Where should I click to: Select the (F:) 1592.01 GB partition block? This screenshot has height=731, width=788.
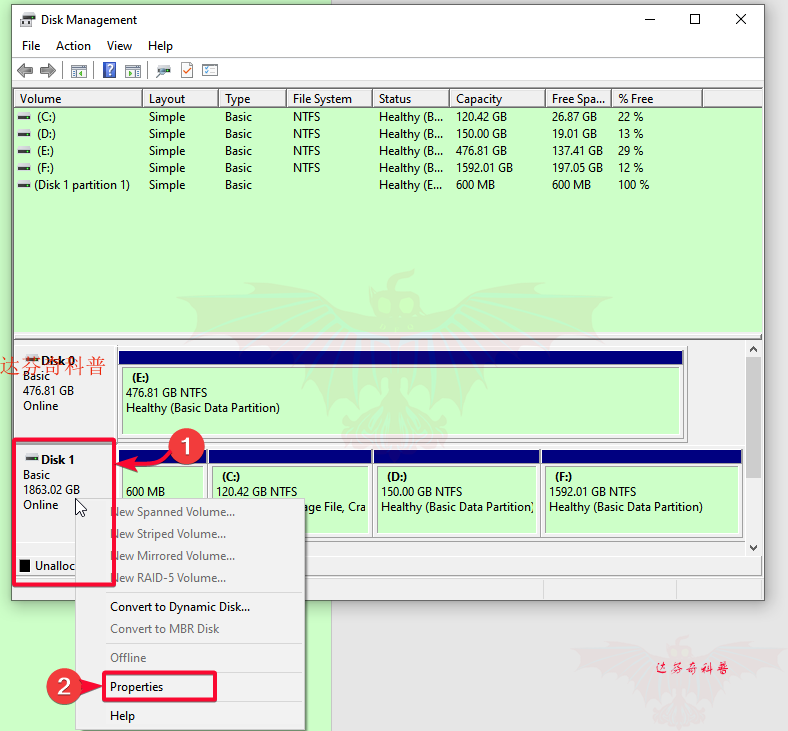640,499
